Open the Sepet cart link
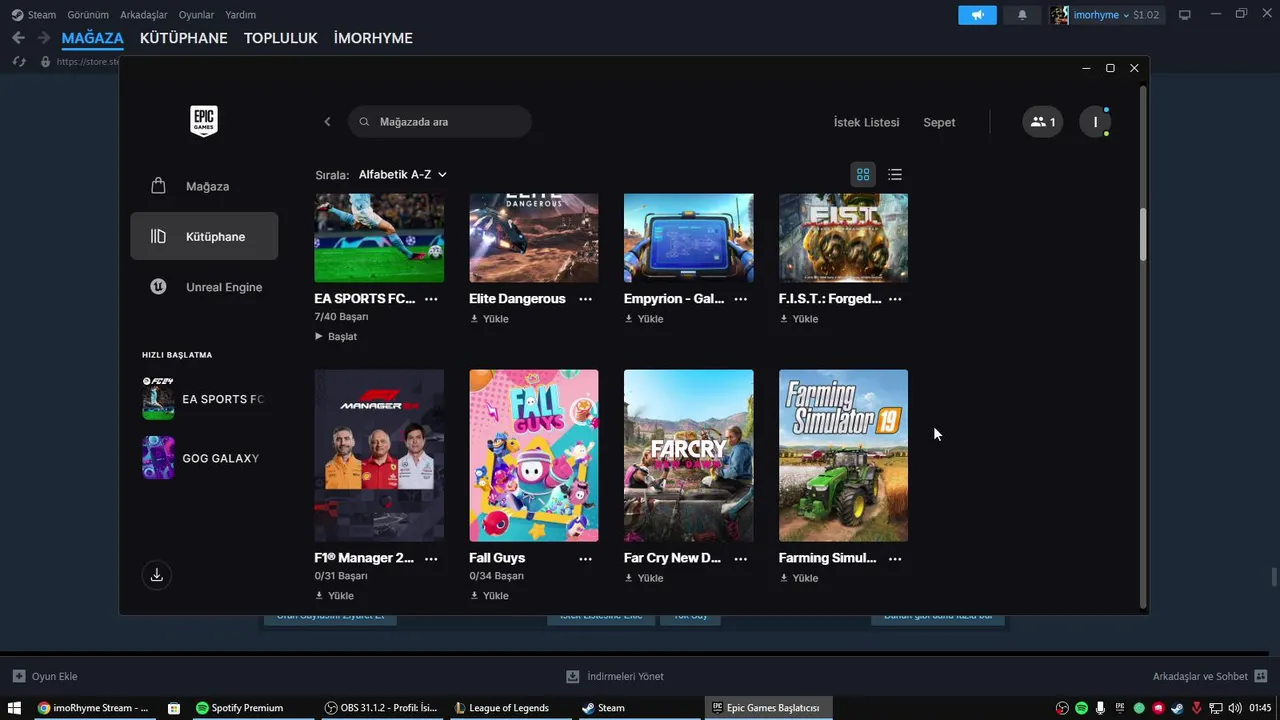The image size is (1280, 720). coord(939,122)
